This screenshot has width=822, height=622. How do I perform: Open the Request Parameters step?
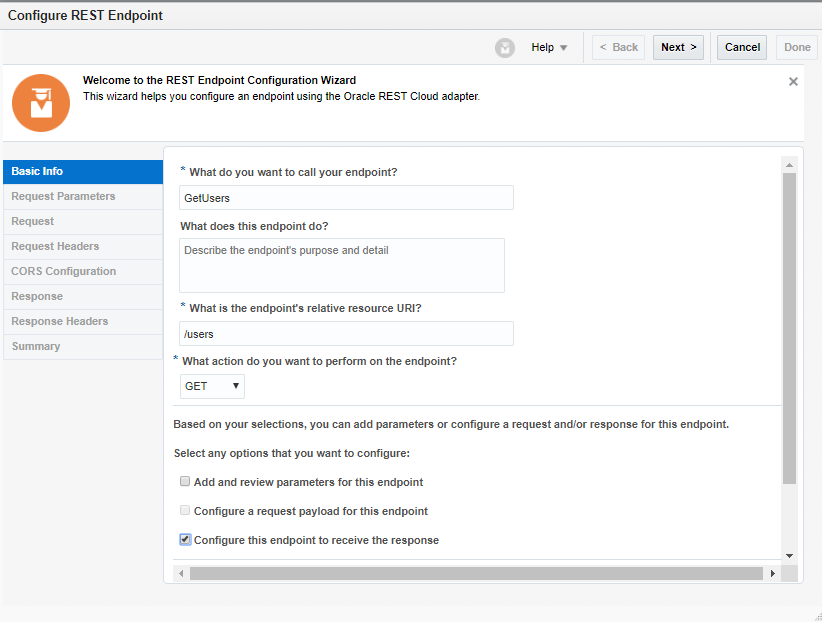83,197
